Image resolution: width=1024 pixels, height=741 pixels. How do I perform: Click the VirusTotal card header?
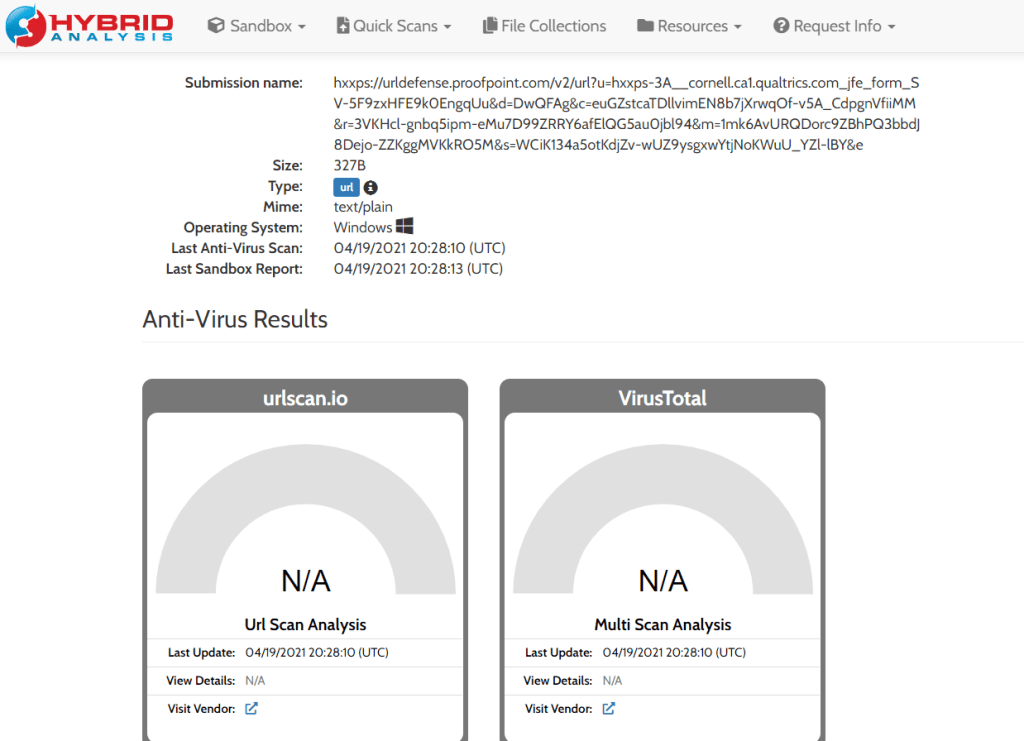point(662,398)
